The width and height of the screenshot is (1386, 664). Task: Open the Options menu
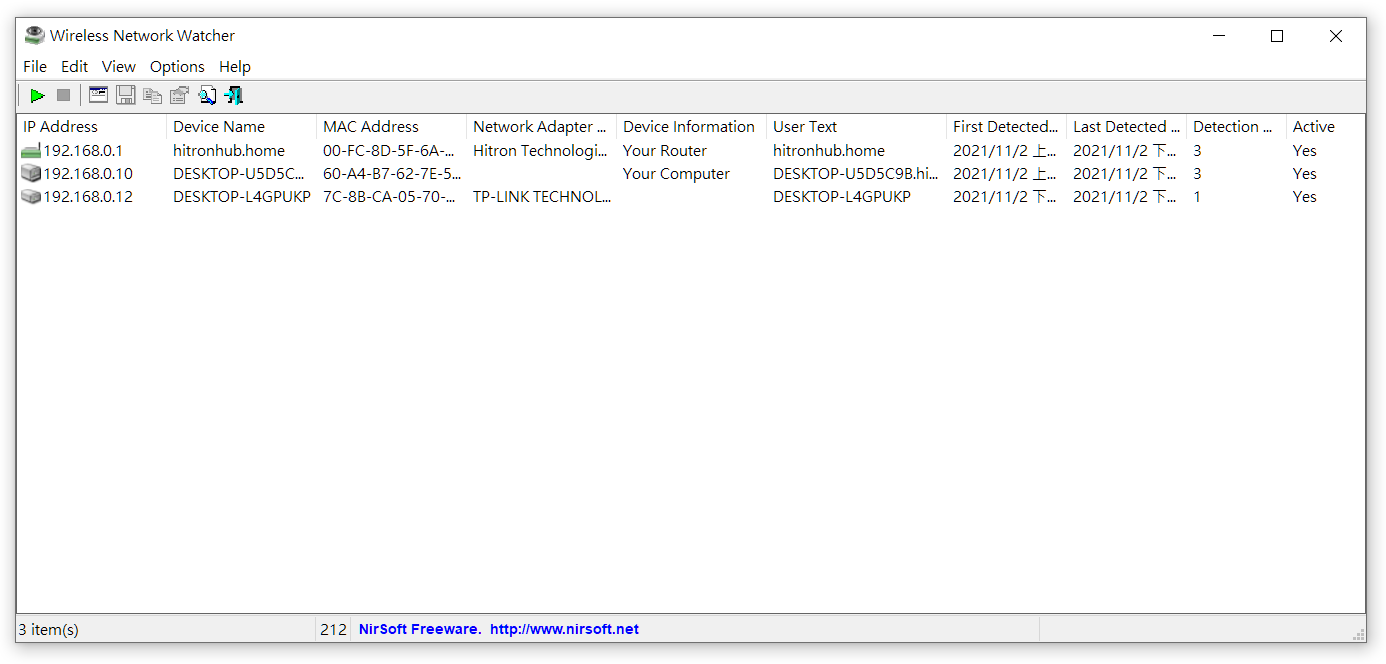[177, 67]
